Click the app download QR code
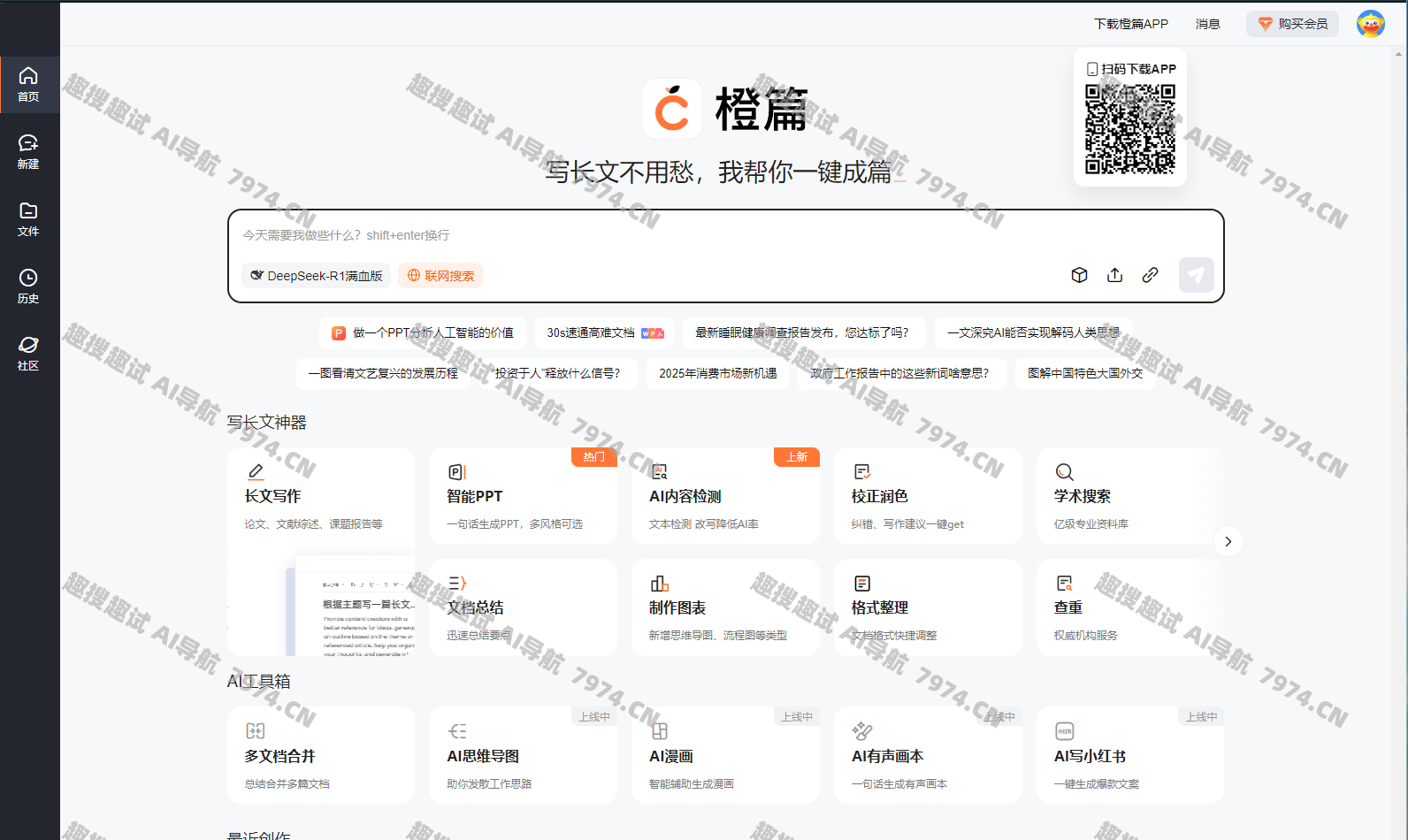The height and width of the screenshot is (840, 1408). [x=1130, y=129]
